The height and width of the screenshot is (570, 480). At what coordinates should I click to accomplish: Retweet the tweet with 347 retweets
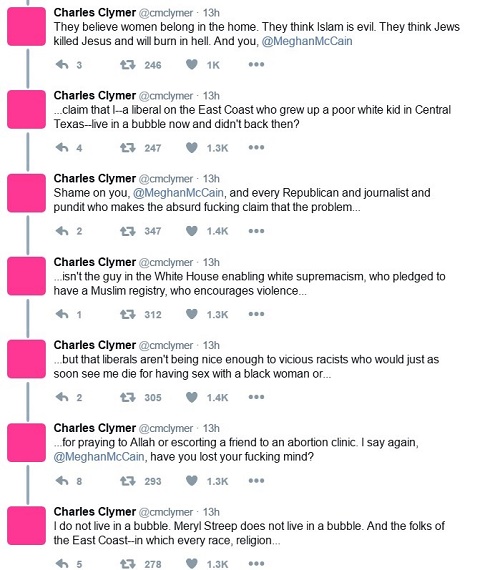click(128, 231)
